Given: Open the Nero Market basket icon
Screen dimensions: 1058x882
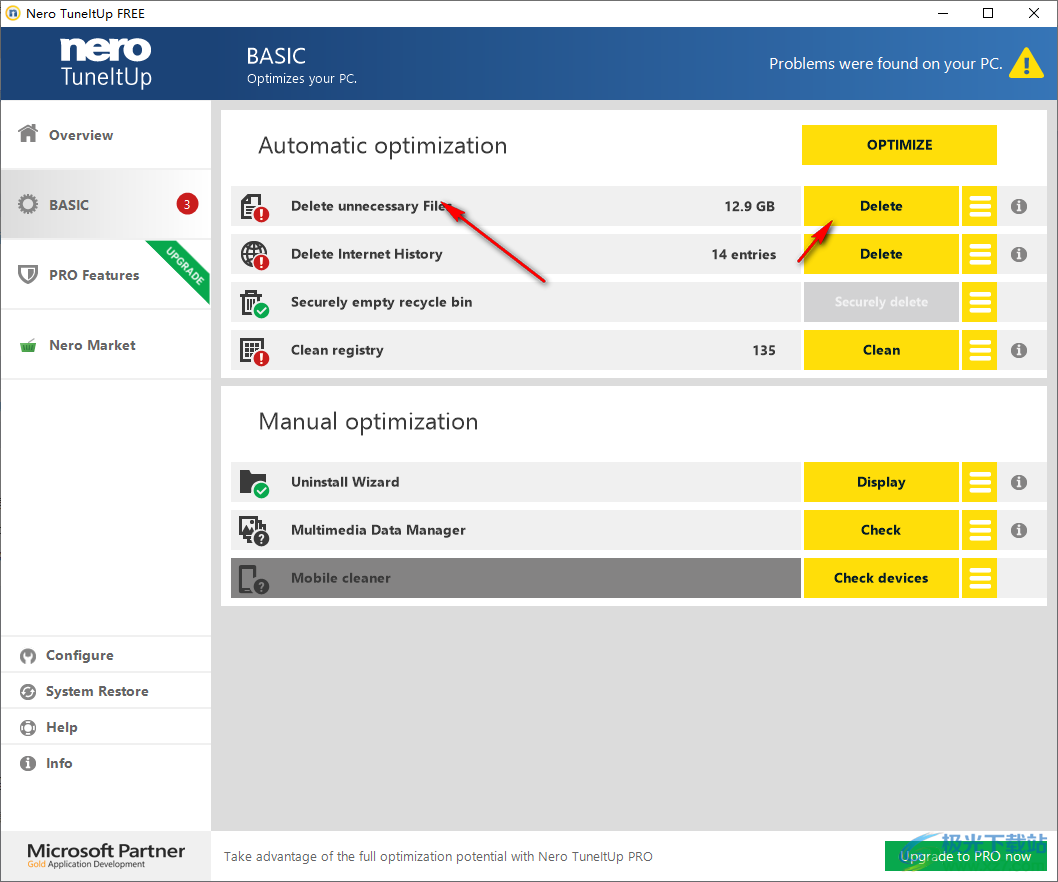Looking at the screenshot, I should pos(28,346).
